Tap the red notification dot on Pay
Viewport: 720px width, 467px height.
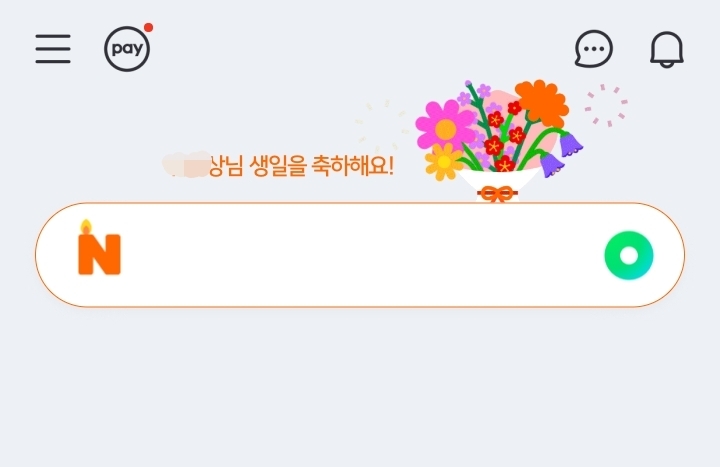(148, 28)
